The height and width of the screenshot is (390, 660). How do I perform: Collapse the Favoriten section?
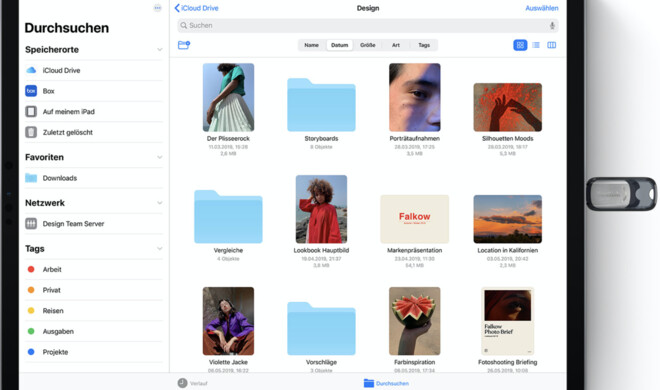click(x=160, y=157)
